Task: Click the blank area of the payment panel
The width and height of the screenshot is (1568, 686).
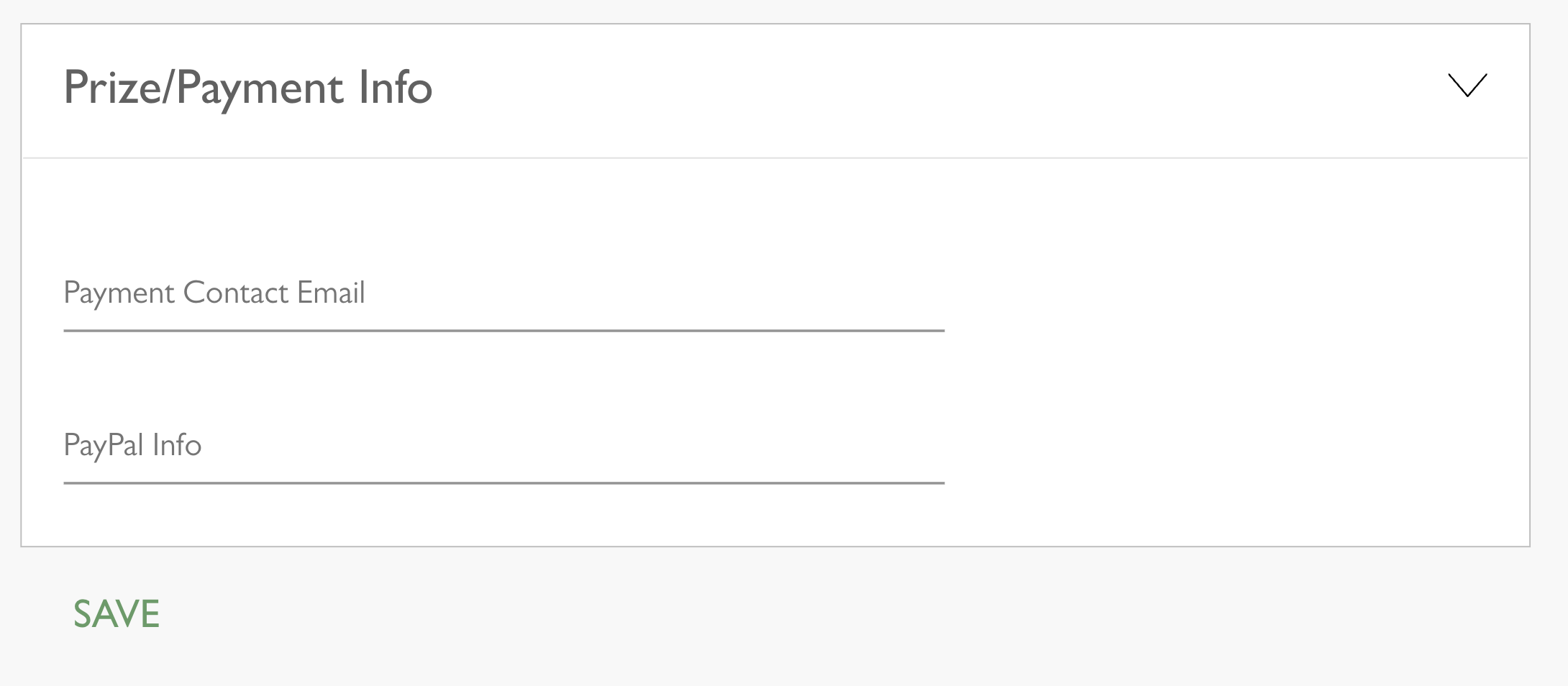Action: click(1223, 360)
